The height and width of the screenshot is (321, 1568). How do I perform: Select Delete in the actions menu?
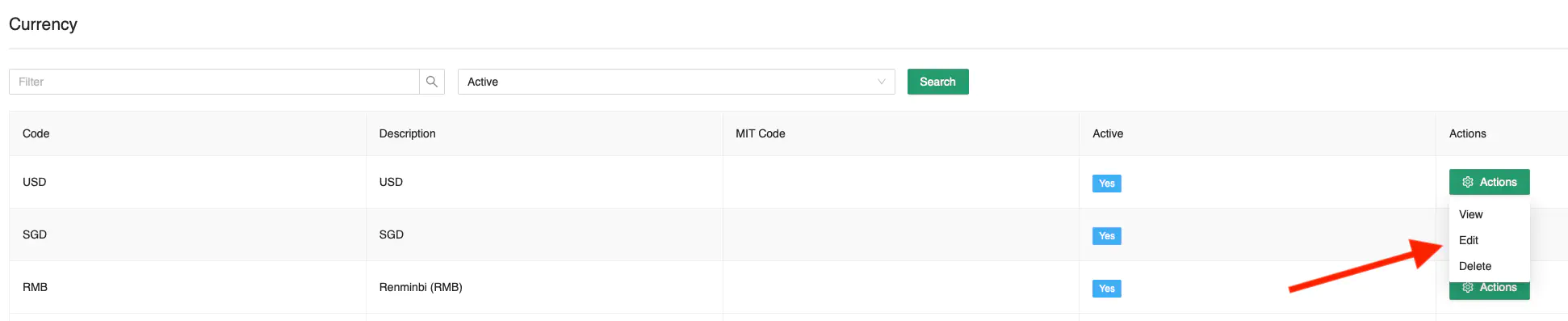[1474, 266]
